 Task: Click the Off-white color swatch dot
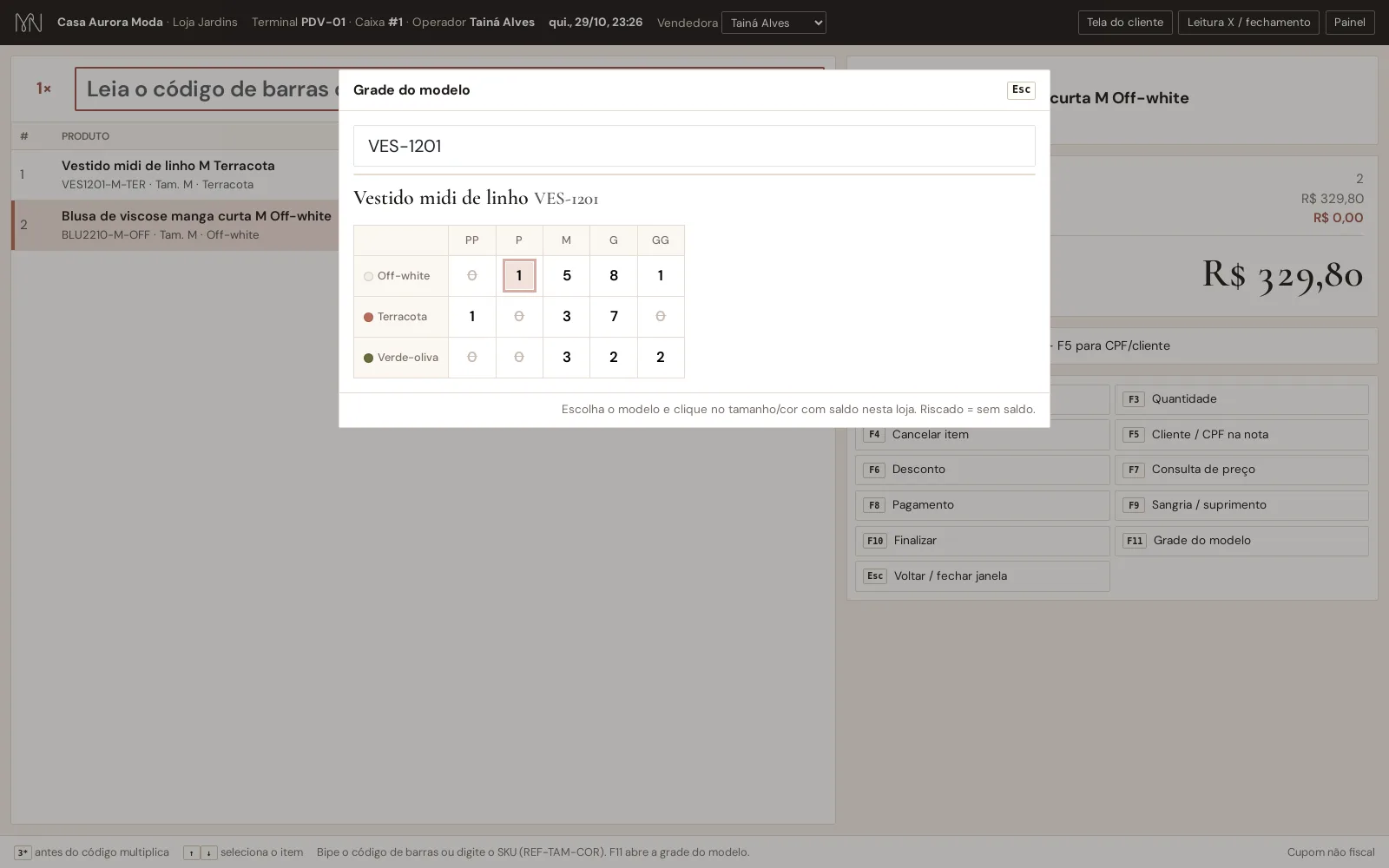click(368, 277)
